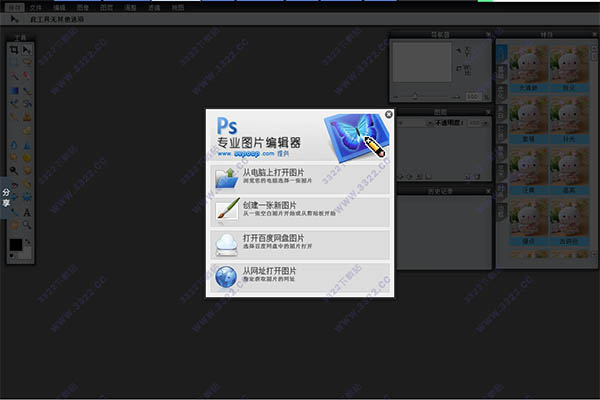Click the new layer icon in layers panel

(x=468, y=176)
